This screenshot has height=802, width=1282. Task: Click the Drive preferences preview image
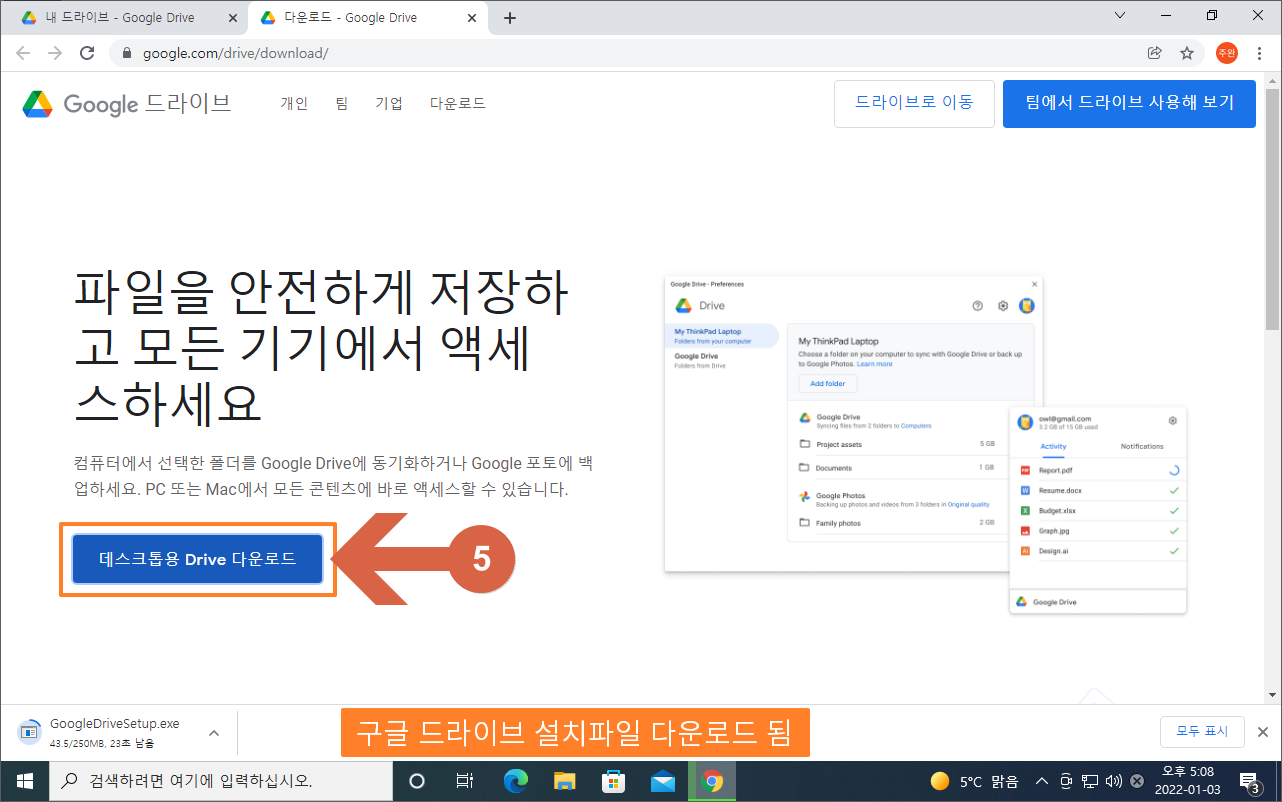(925, 445)
